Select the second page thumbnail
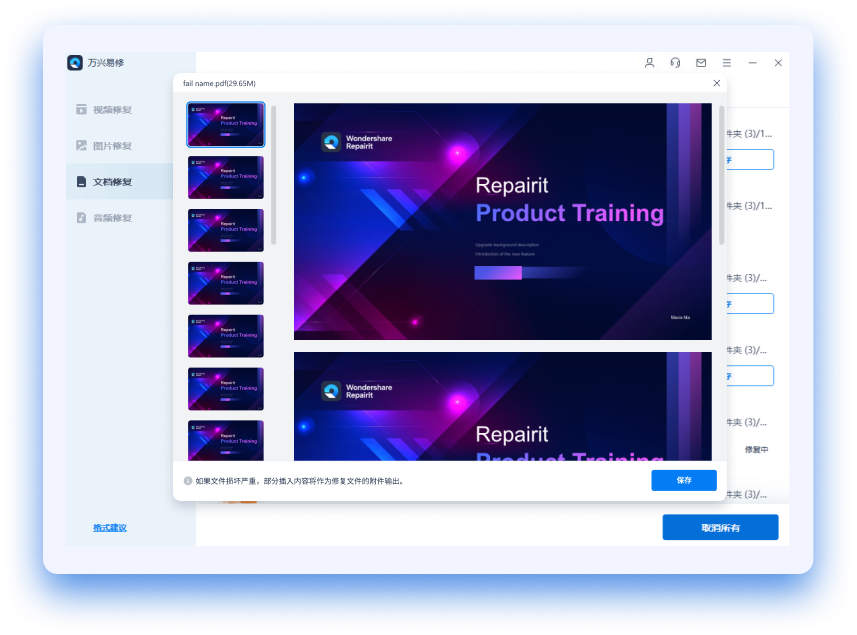 click(x=226, y=178)
